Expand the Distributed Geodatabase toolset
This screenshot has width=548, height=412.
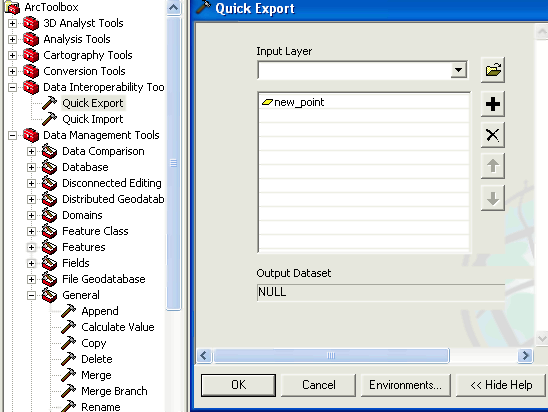pos(31,199)
